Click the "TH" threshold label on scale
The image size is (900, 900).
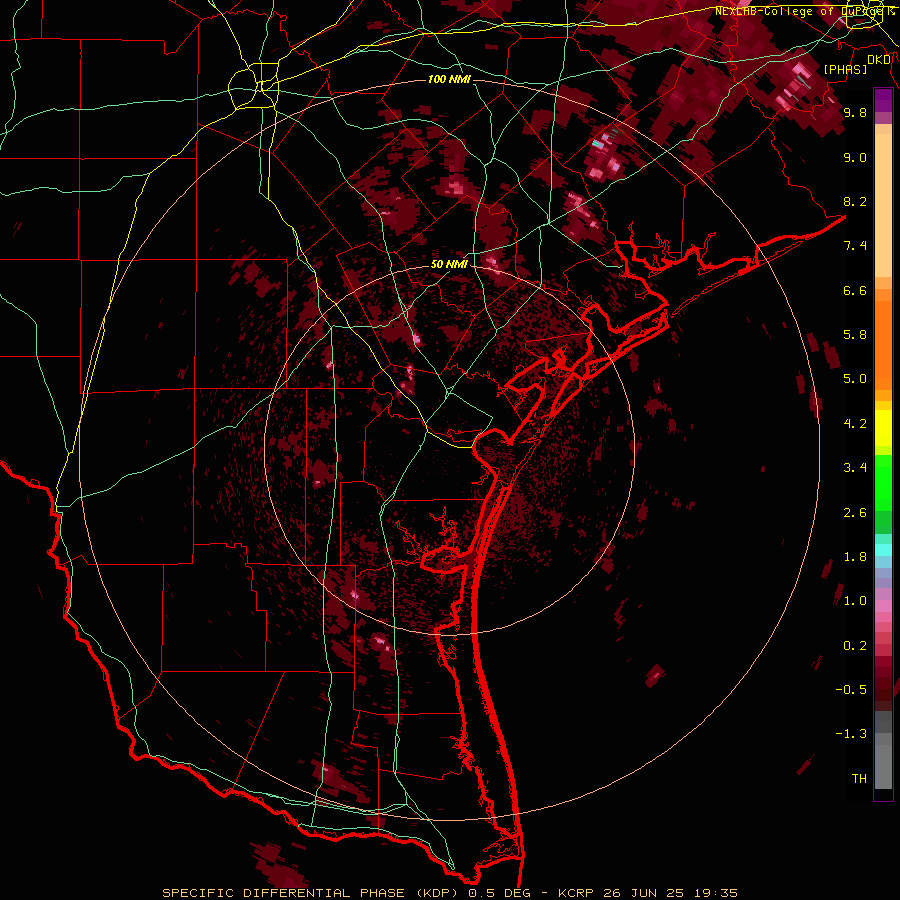pyautogui.click(x=859, y=779)
